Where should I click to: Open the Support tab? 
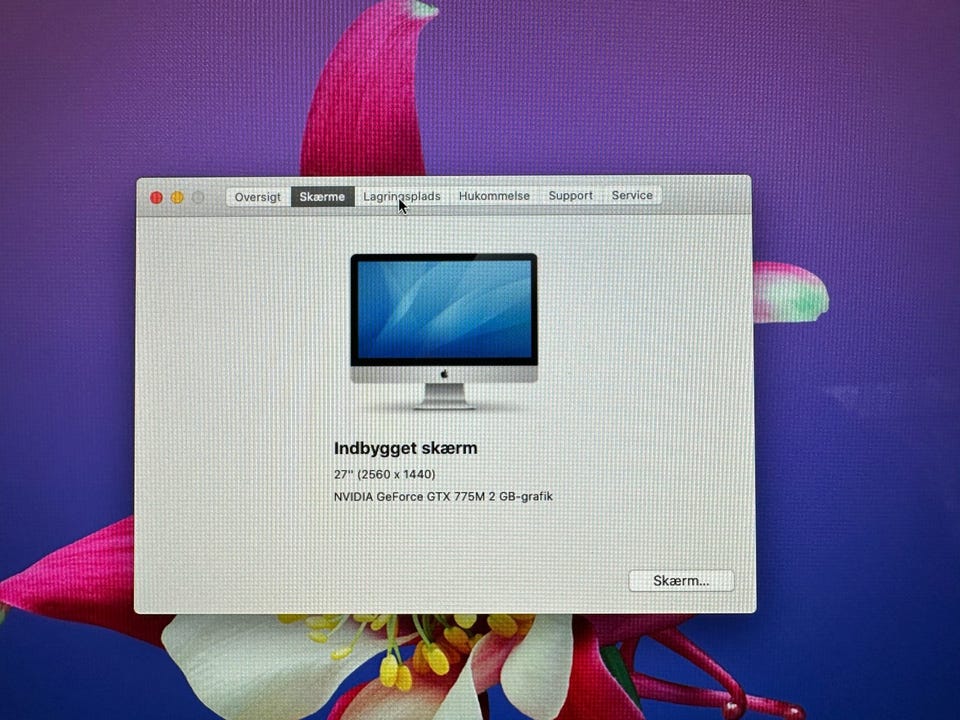pos(571,195)
